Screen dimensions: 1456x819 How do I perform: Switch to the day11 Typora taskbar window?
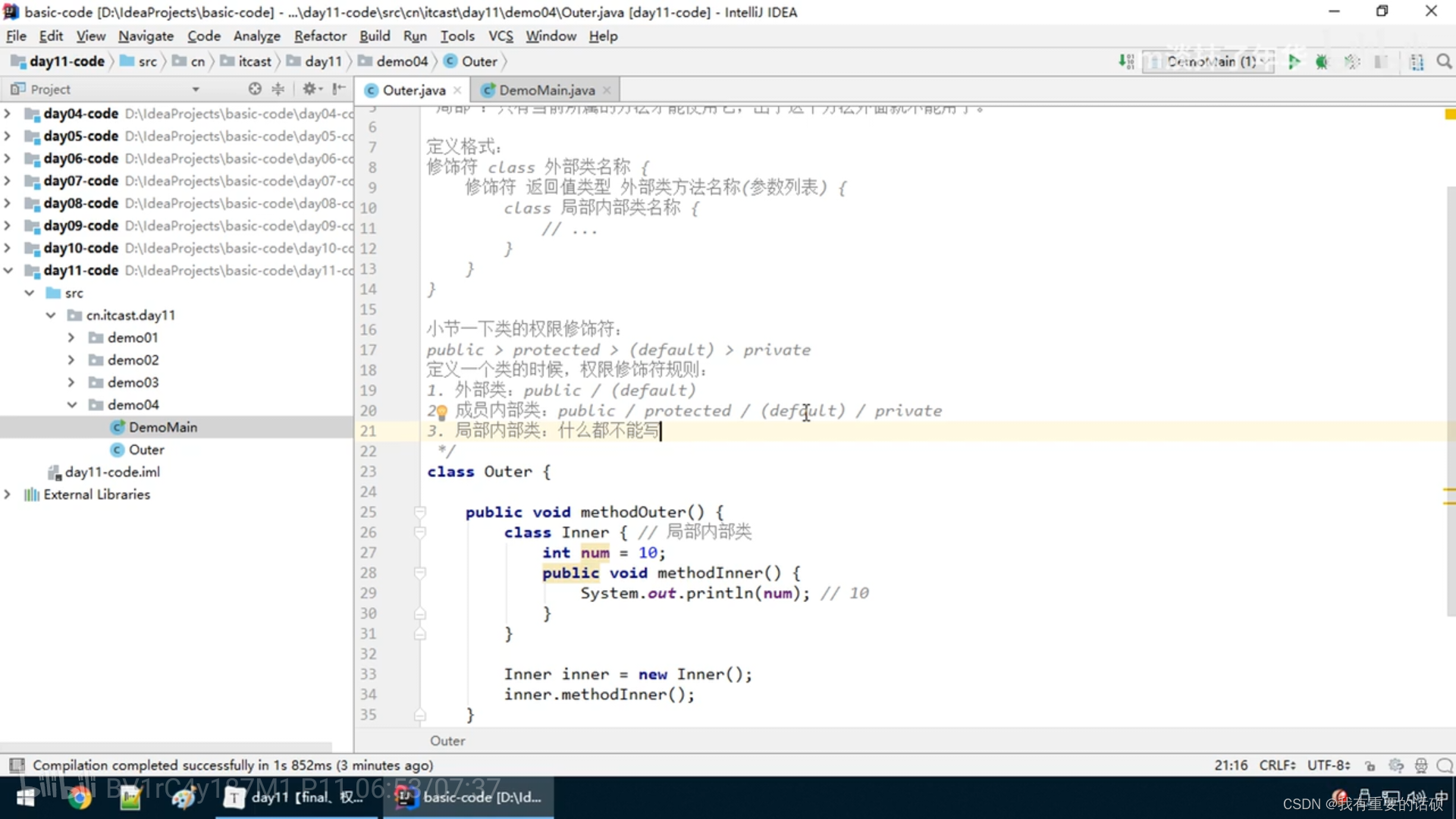(297, 798)
